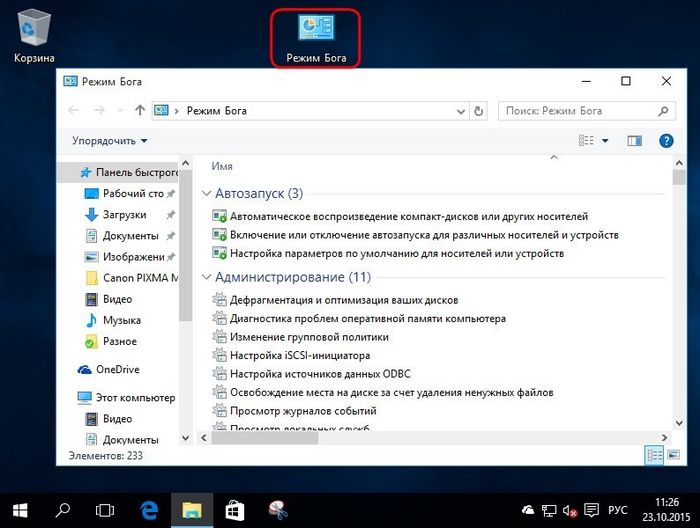Click the help question mark icon

[x=665, y=141]
